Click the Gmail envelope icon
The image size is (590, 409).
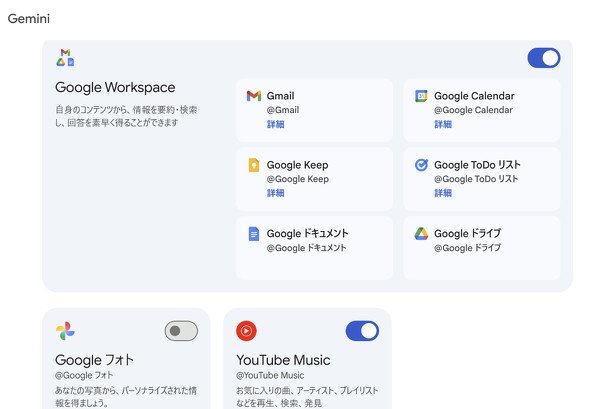pos(254,96)
